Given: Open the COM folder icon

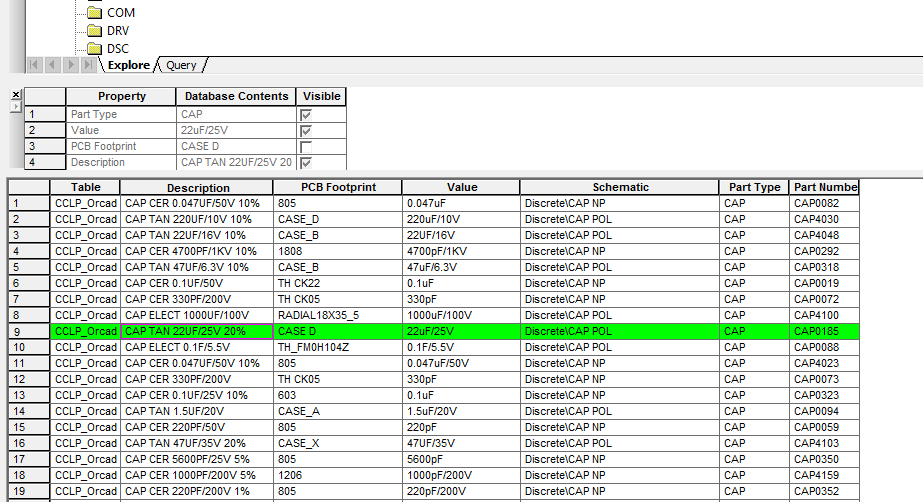Looking at the screenshot, I should coord(94,12).
